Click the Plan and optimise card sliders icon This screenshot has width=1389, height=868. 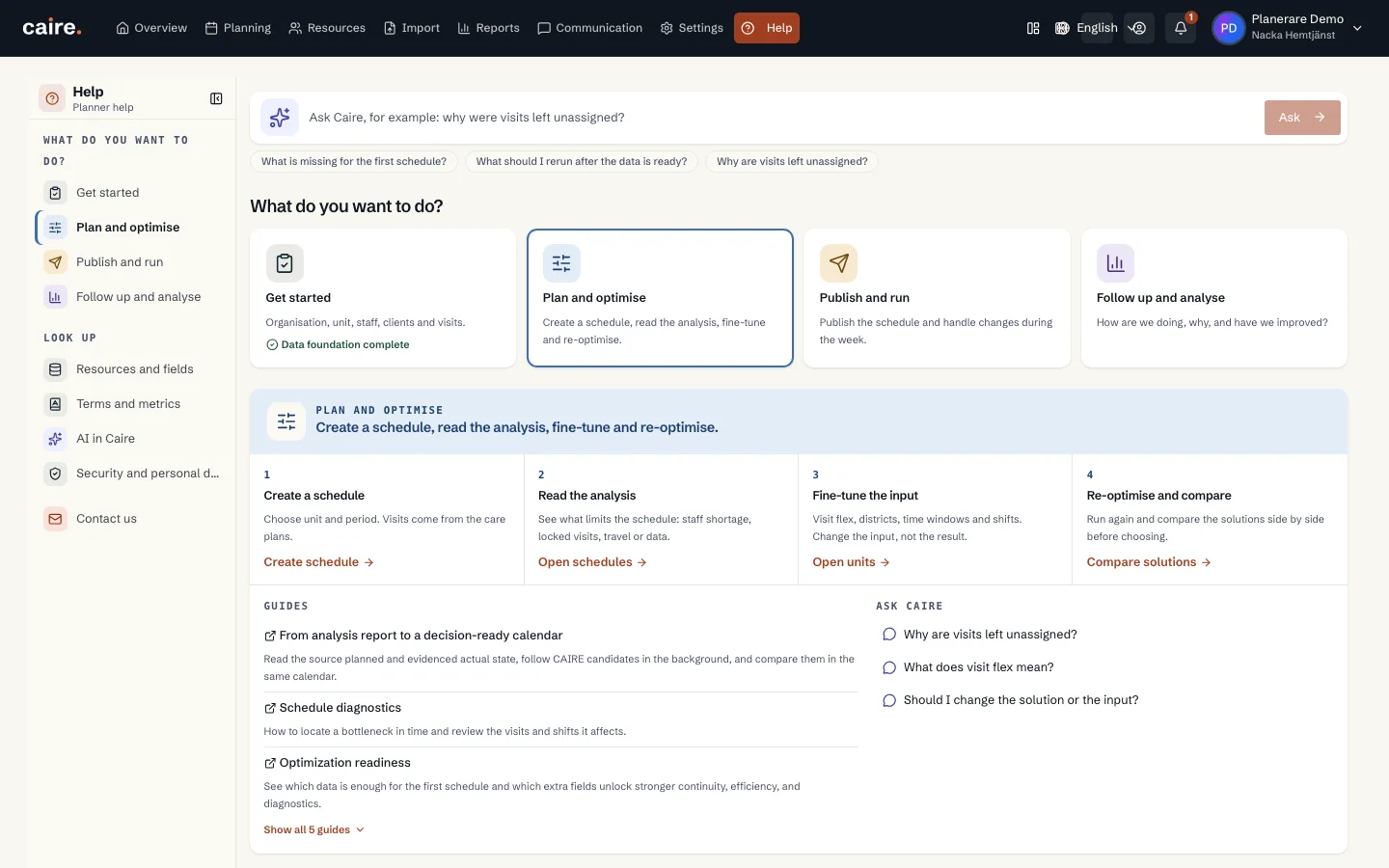[x=561, y=262]
